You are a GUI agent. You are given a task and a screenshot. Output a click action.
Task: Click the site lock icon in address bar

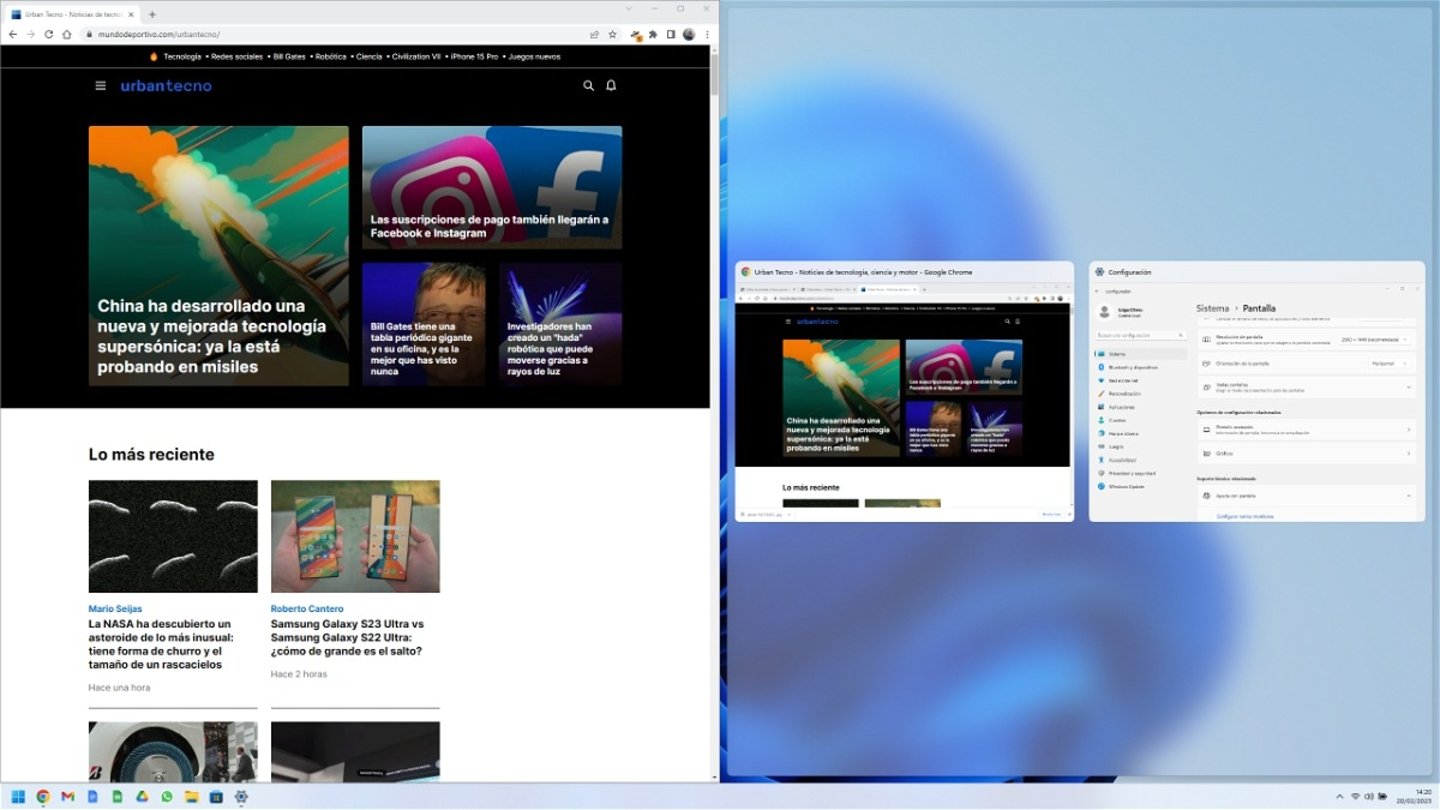pyautogui.click(x=89, y=34)
